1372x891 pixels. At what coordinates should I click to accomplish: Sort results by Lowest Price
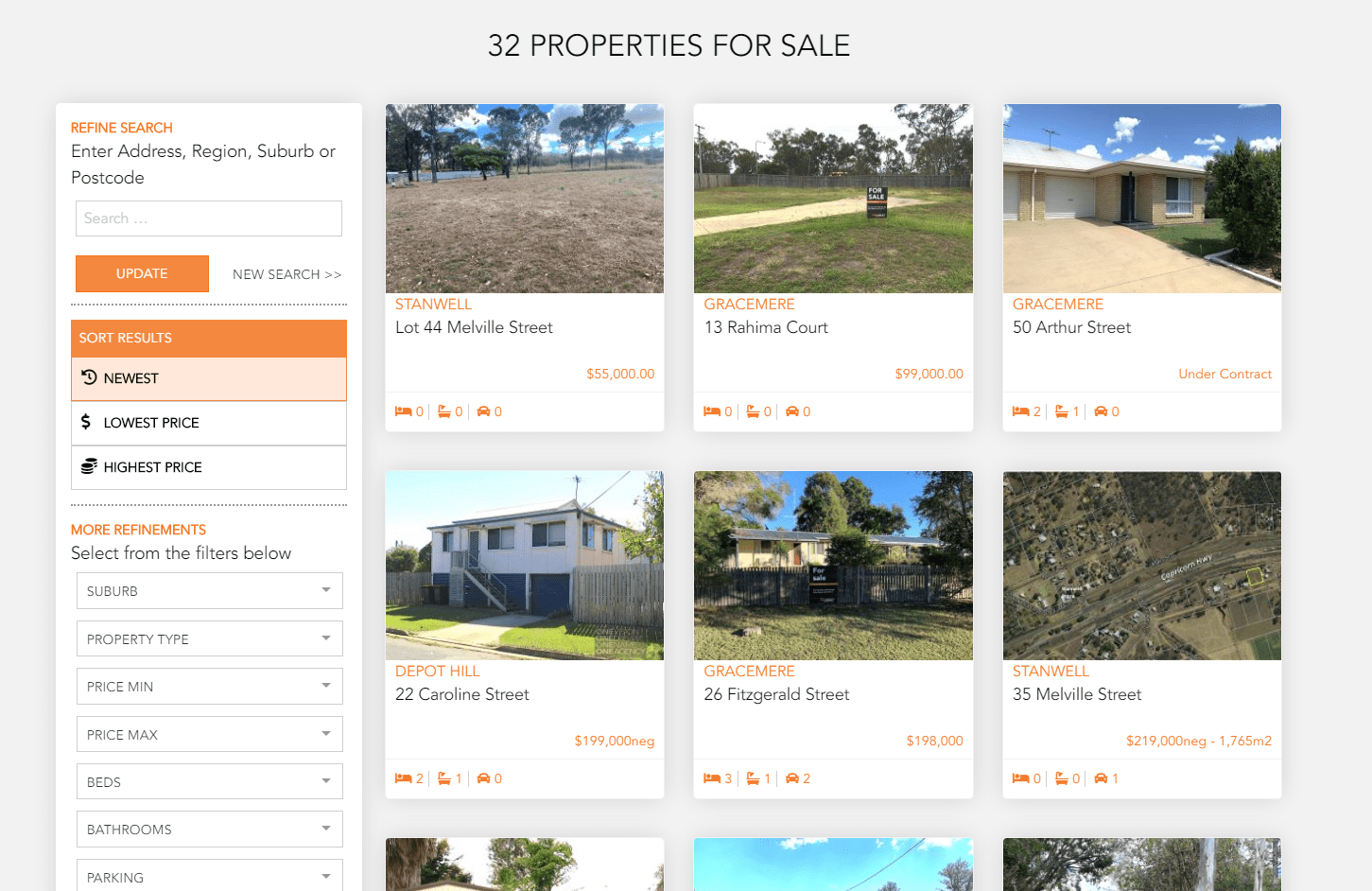[x=209, y=423]
